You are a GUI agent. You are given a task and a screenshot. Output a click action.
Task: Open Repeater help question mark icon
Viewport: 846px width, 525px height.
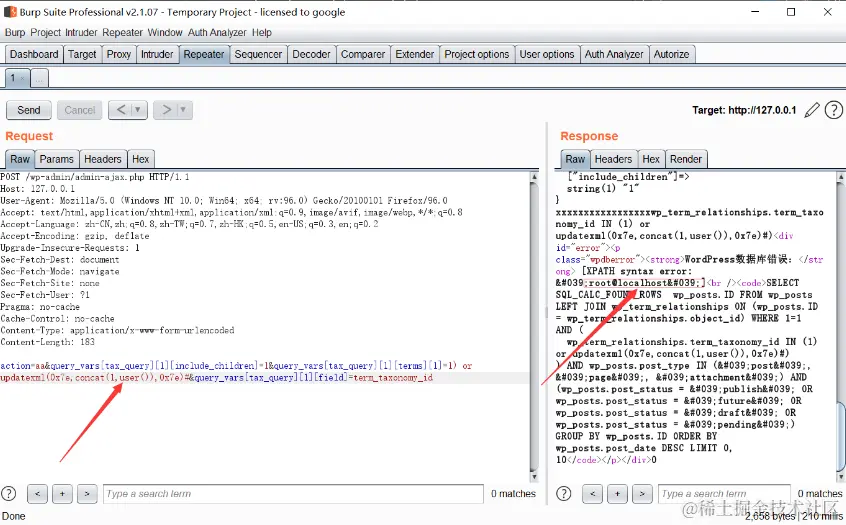[834, 110]
